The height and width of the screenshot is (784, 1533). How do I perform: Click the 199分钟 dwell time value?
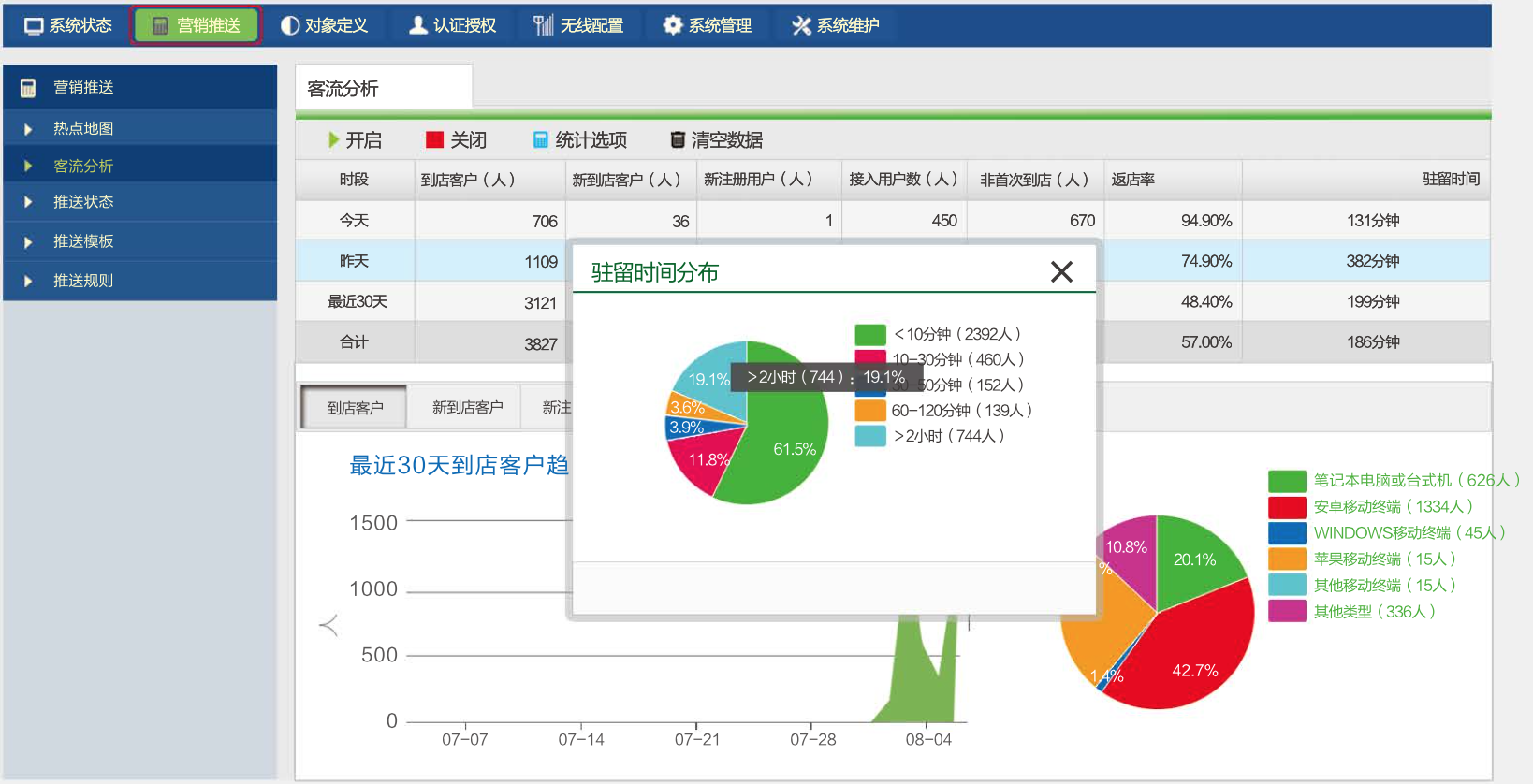coord(1373,301)
